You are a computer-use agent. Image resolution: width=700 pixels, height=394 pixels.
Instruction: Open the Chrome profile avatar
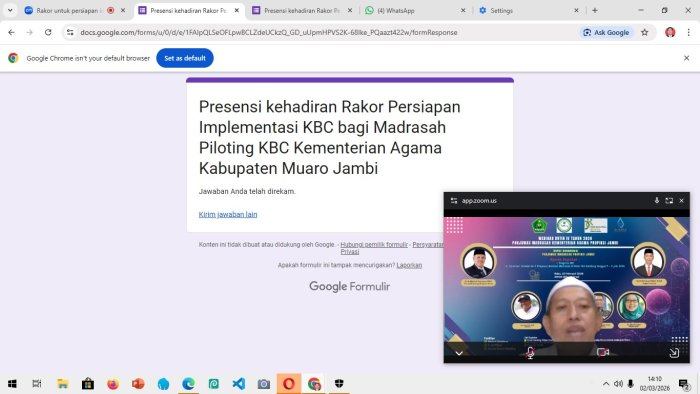[x=670, y=32]
